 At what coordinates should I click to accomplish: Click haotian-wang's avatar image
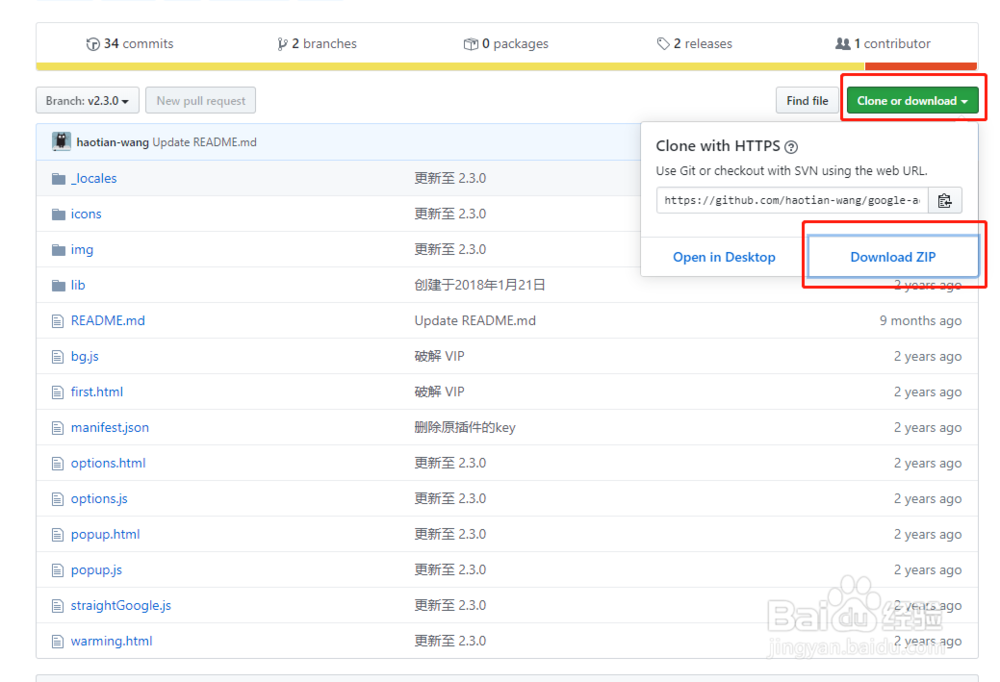coord(61,141)
